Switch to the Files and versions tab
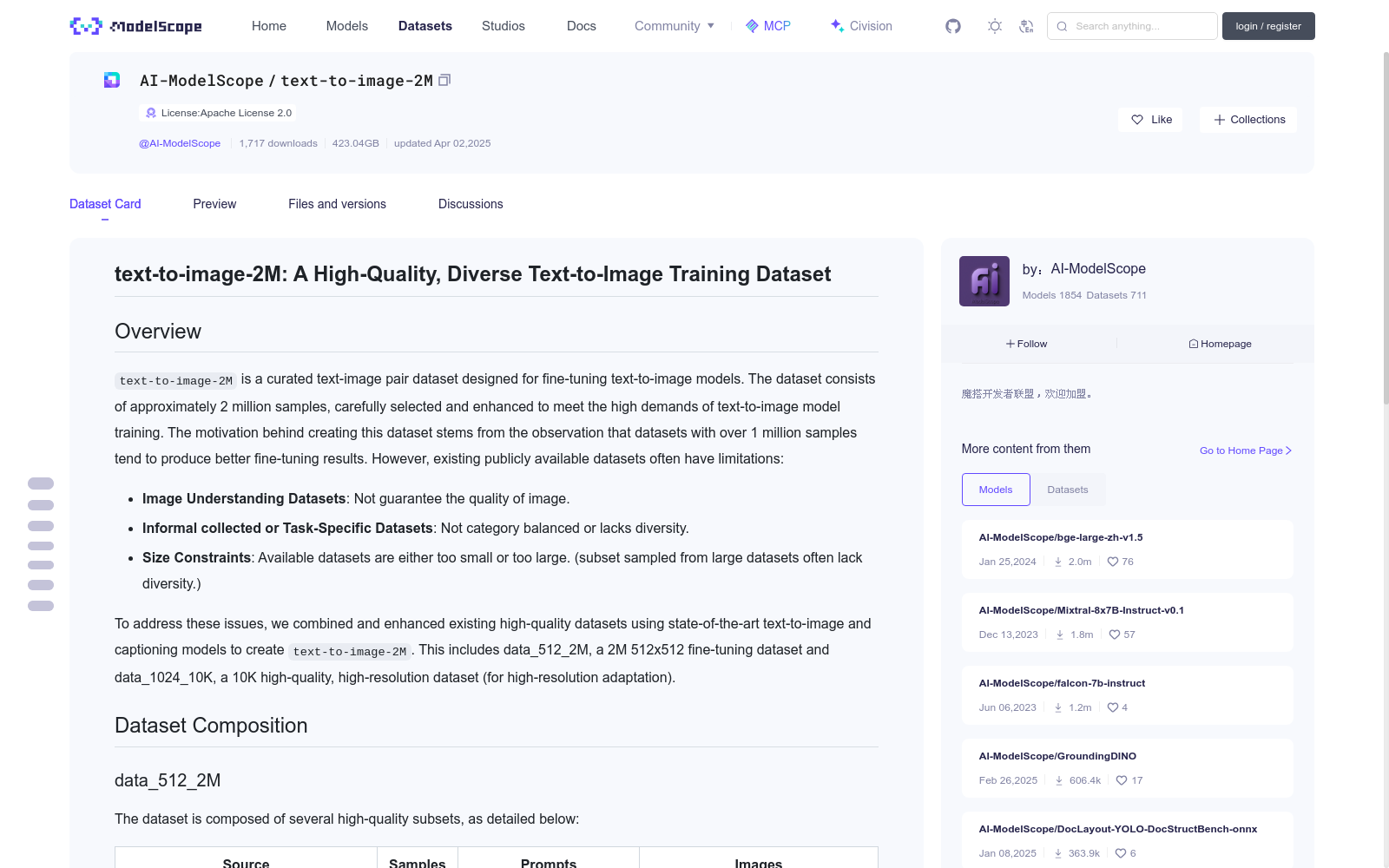1389x868 pixels. click(x=337, y=204)
